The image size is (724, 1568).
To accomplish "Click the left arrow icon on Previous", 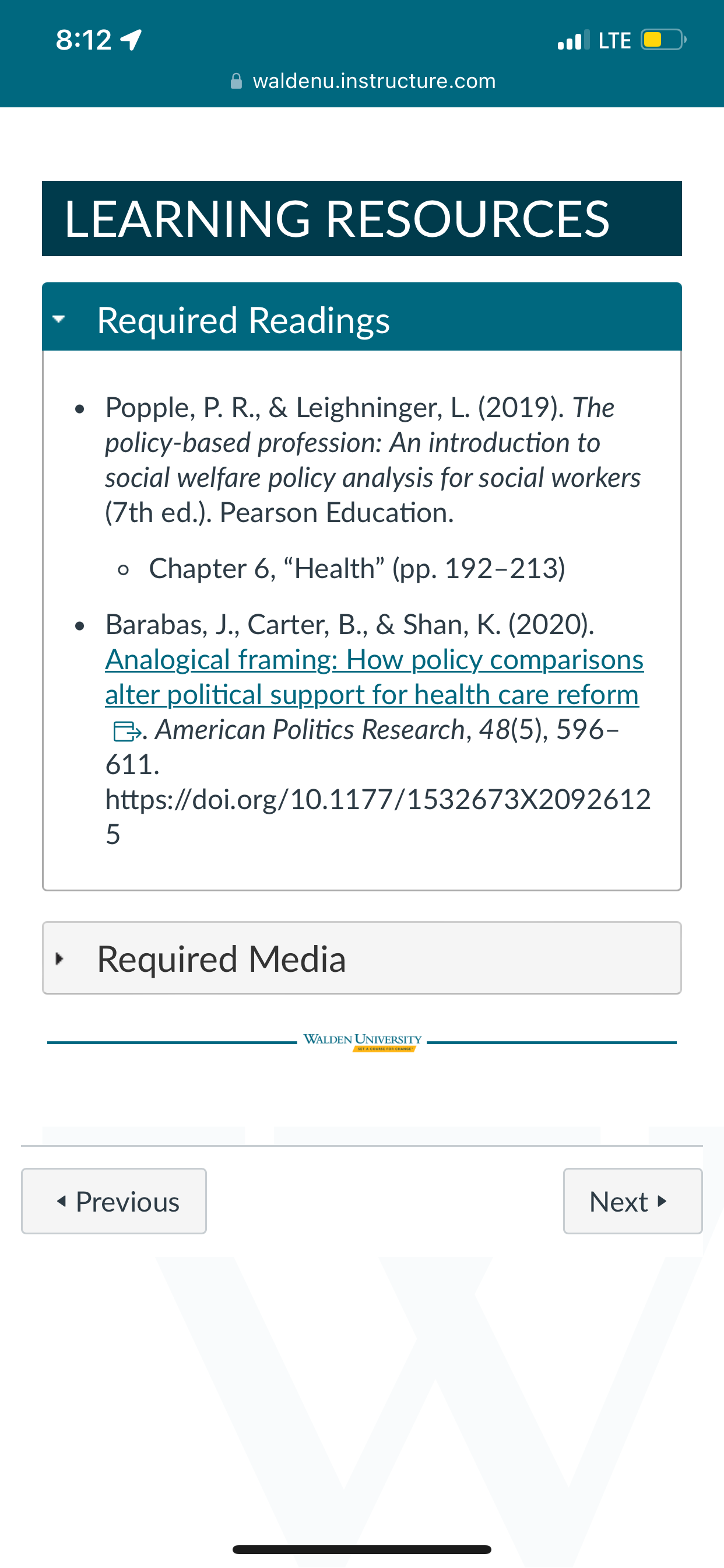I will pos(61,1201).
